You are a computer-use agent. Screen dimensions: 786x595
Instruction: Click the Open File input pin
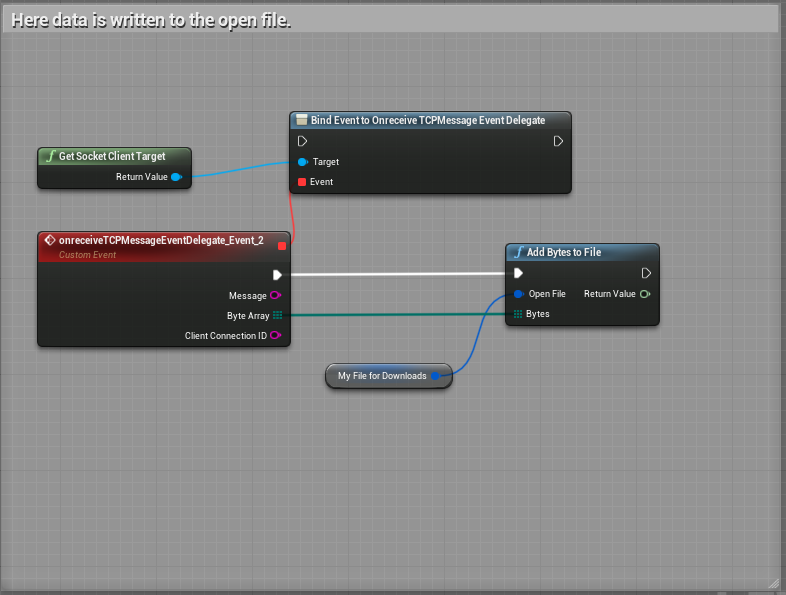518,294
